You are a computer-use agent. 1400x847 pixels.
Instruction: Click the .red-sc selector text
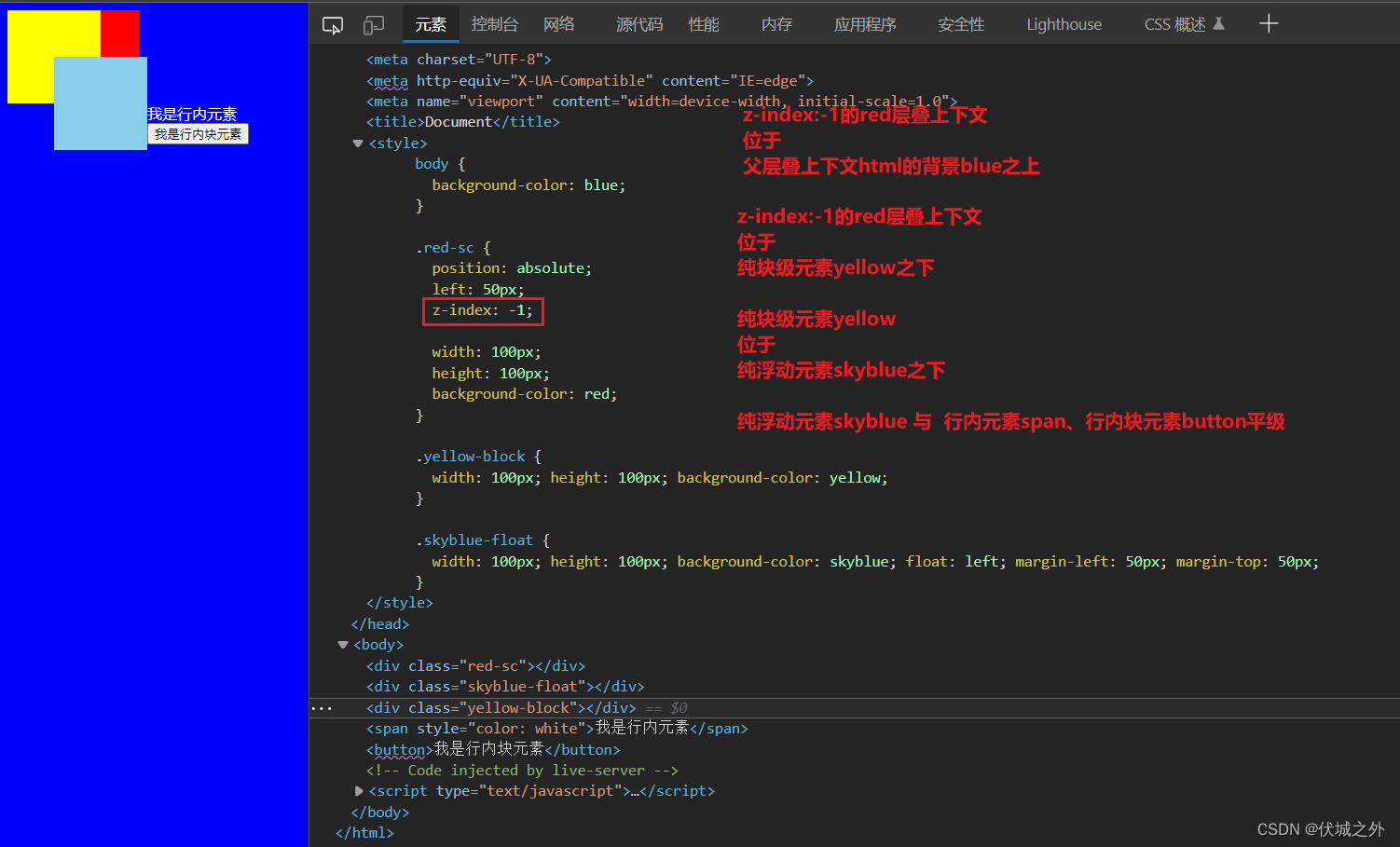[445, 248]
